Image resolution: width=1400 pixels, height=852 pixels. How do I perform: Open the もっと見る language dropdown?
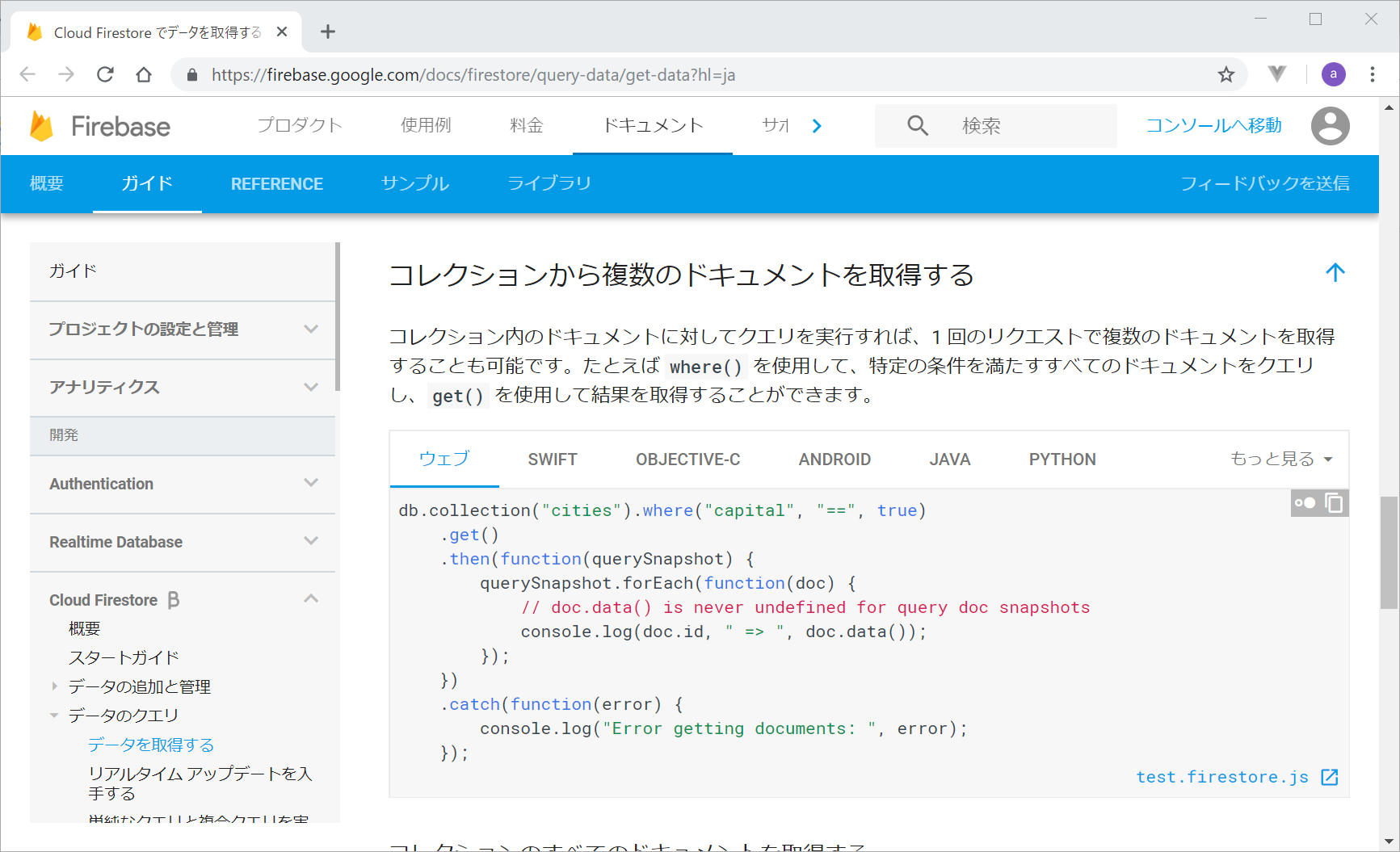pyautogui.click(x=1280, y=459)
